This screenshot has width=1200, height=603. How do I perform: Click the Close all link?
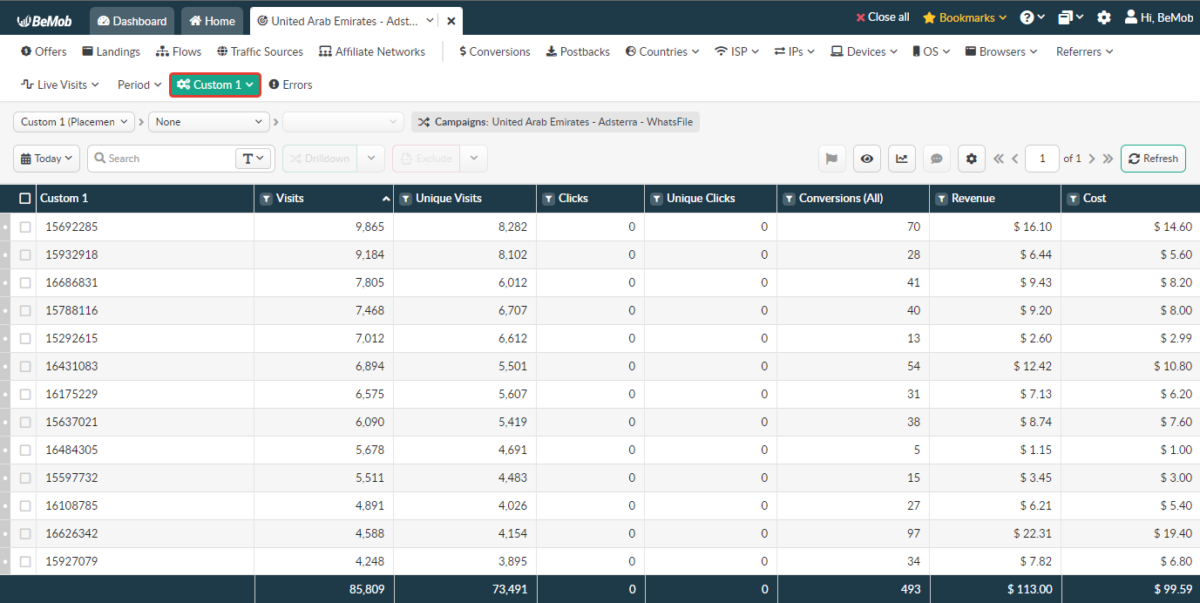[x=882, y=18]
